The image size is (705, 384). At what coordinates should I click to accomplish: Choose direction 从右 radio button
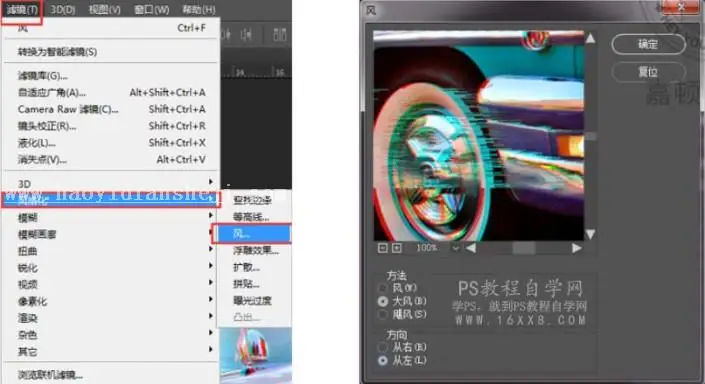[383, 347]
